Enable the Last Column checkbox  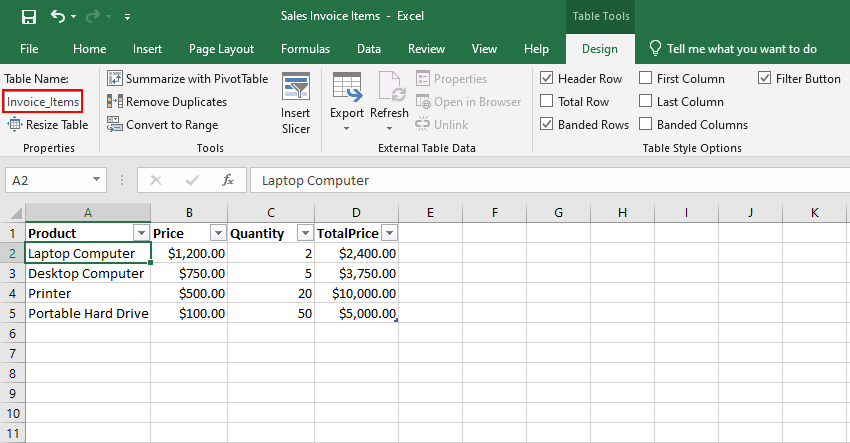pos(645,101)
